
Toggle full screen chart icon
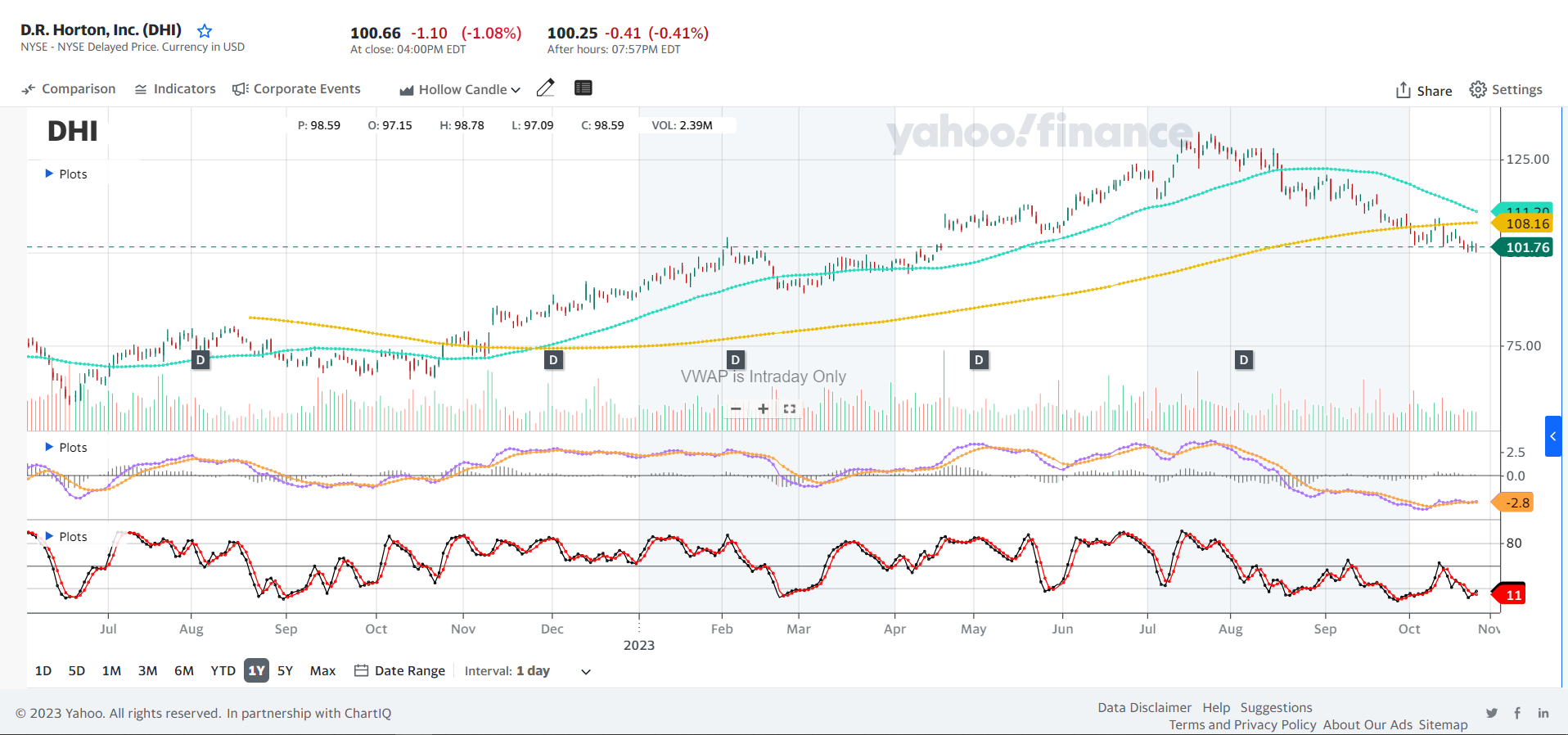790,408
